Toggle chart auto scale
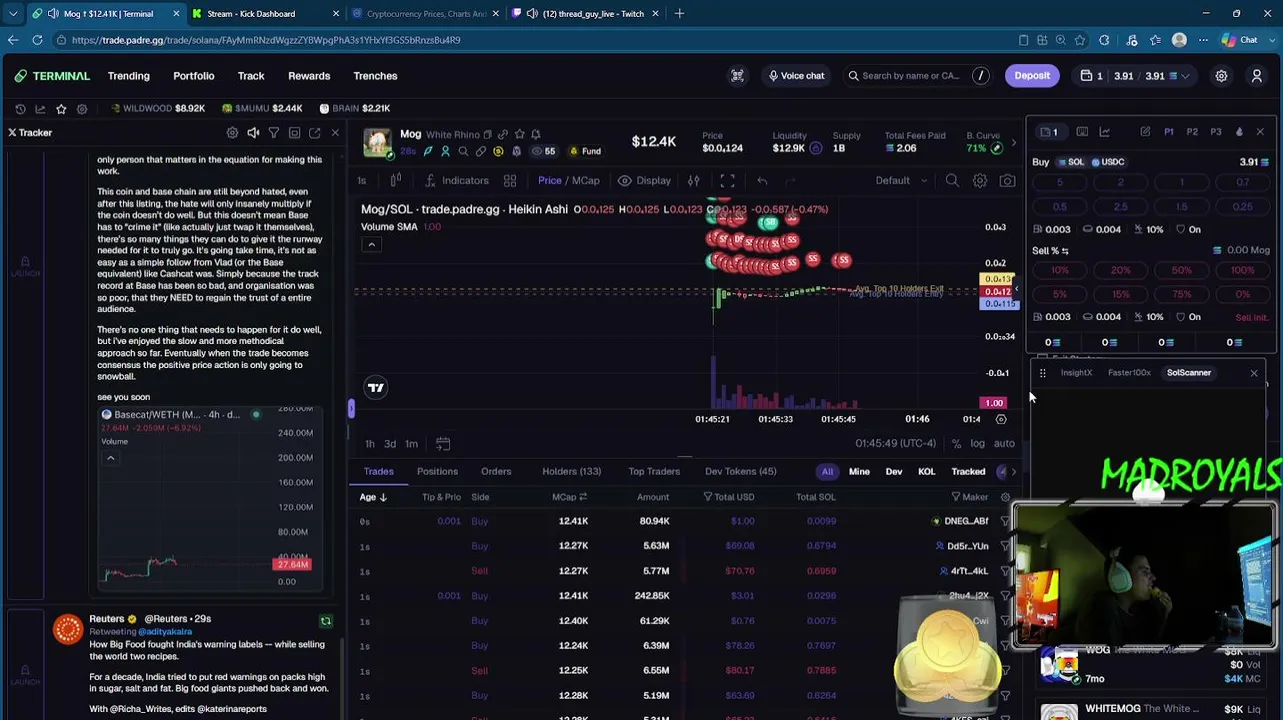 point(1004,444)
